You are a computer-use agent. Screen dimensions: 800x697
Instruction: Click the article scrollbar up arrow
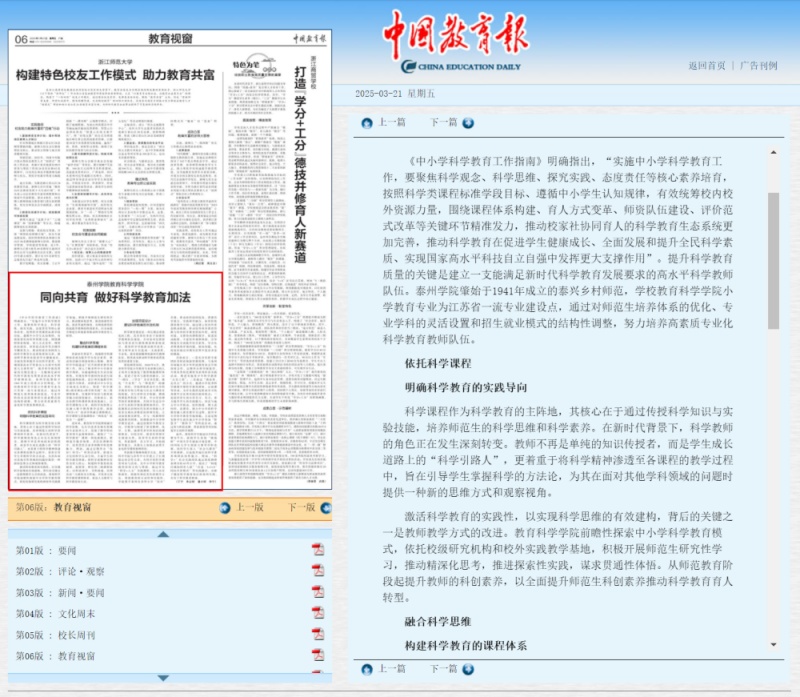(x=773, y=152)
